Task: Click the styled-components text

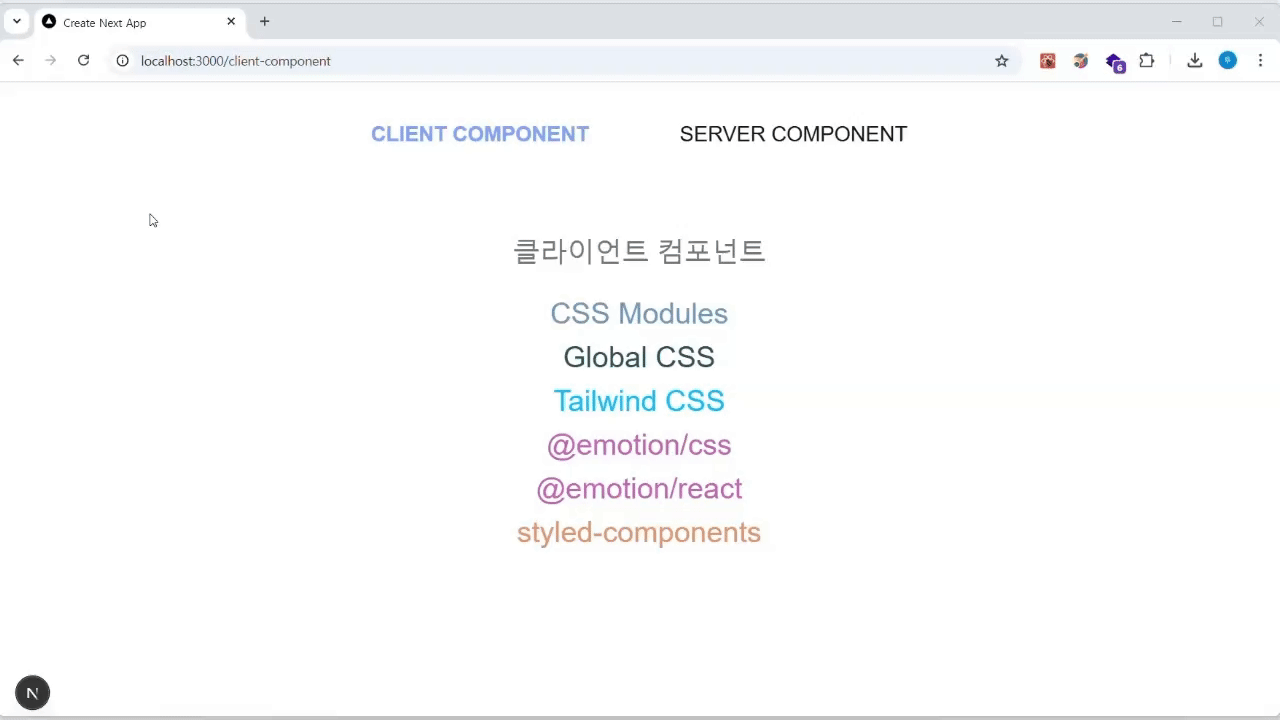Action: coord(639,533)
